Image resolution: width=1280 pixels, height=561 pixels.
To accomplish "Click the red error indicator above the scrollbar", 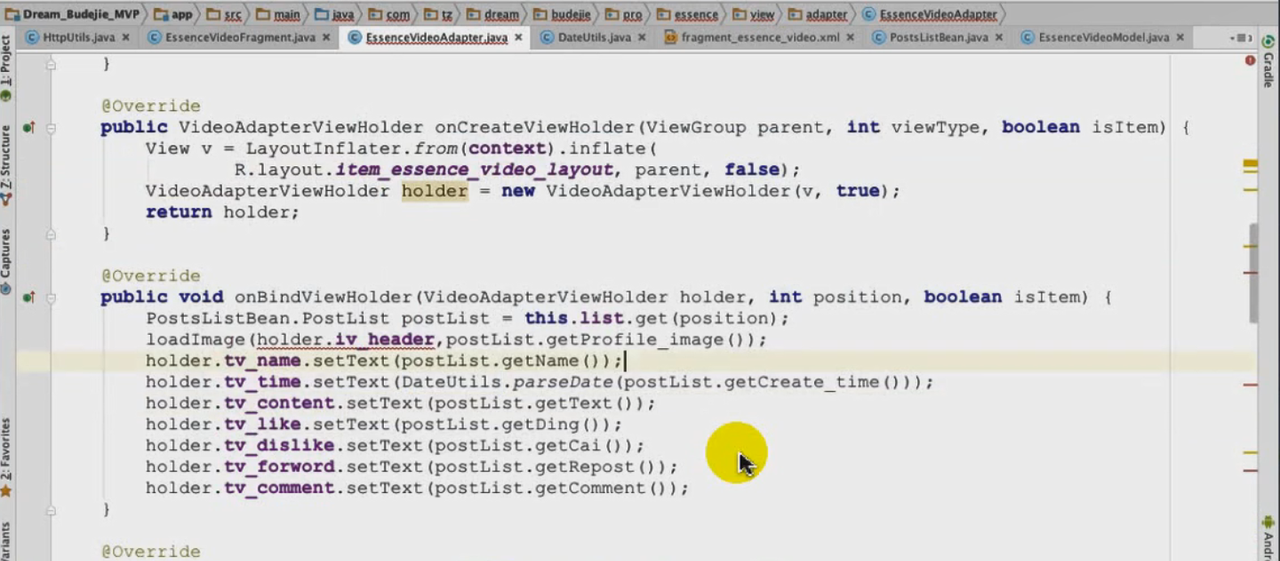I will 1250,60.
